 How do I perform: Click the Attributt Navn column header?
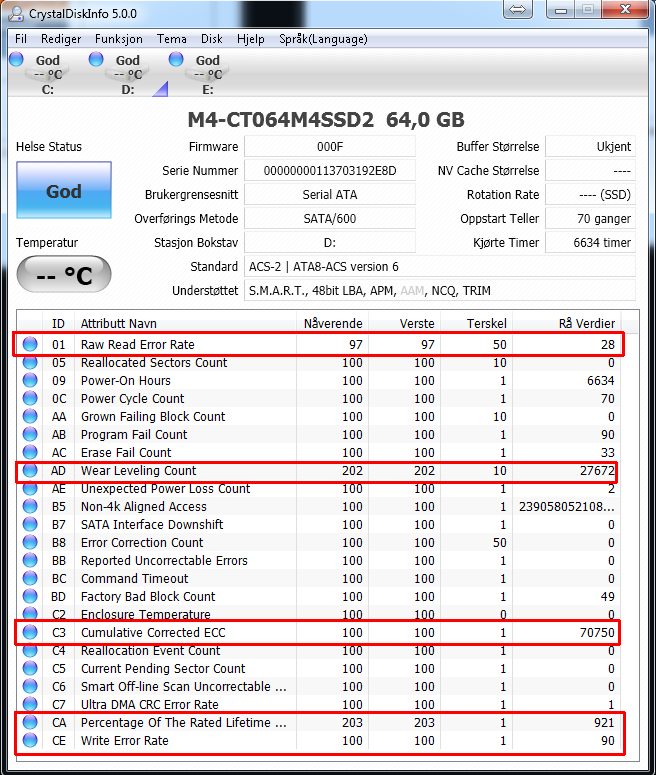[x=185, y=323]
